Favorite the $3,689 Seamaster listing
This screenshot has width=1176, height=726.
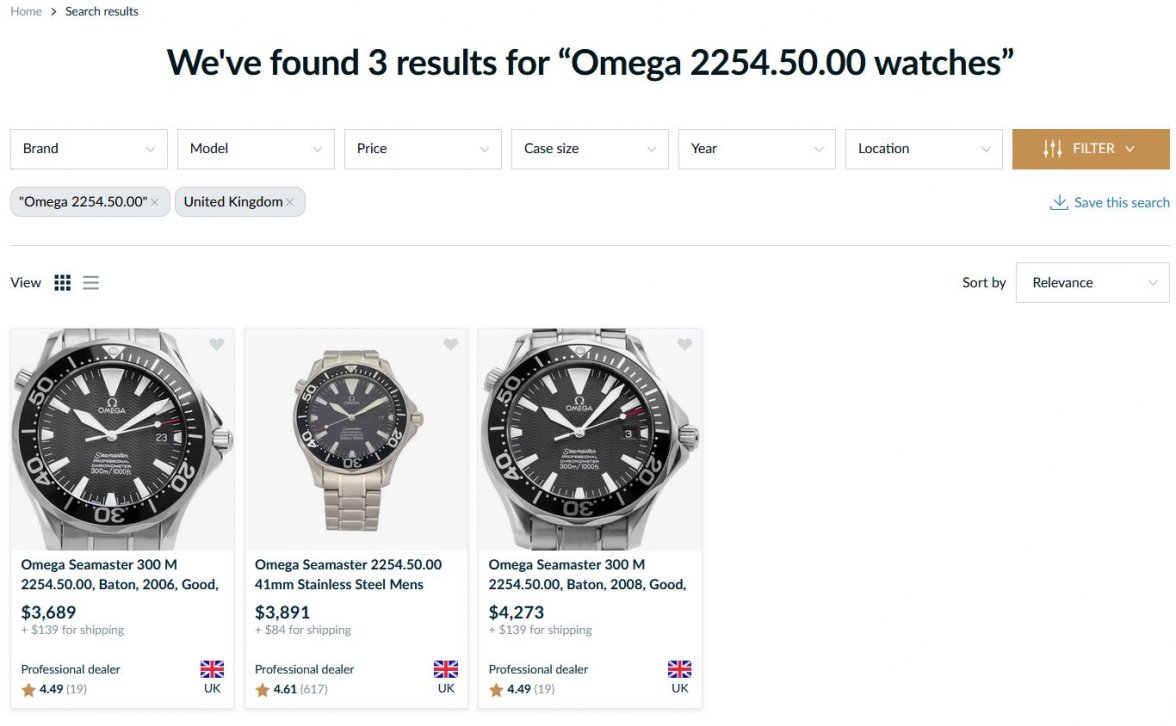(217, 345)
